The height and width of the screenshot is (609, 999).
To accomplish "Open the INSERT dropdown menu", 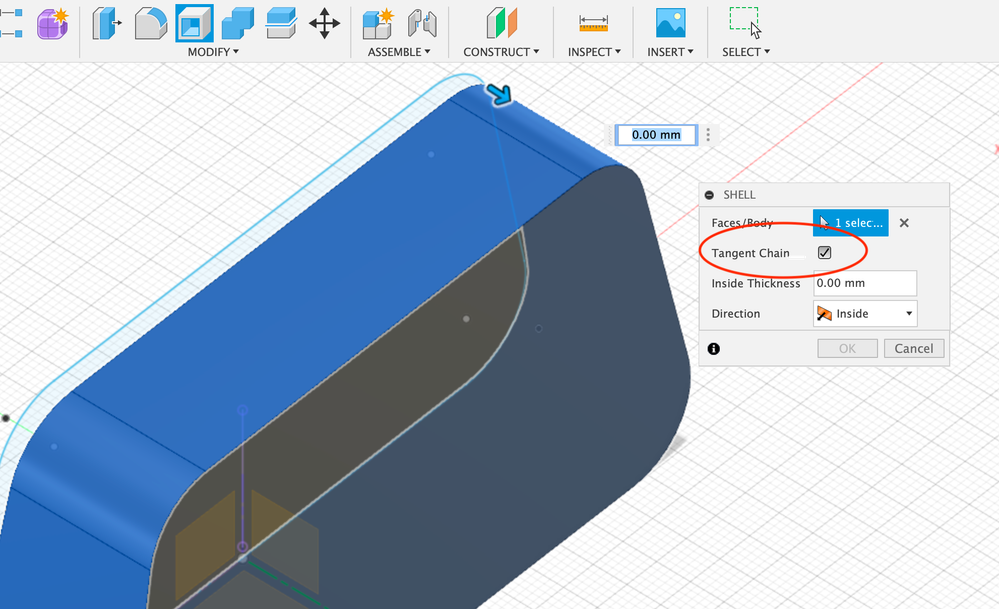I will [x=670, y=52].
